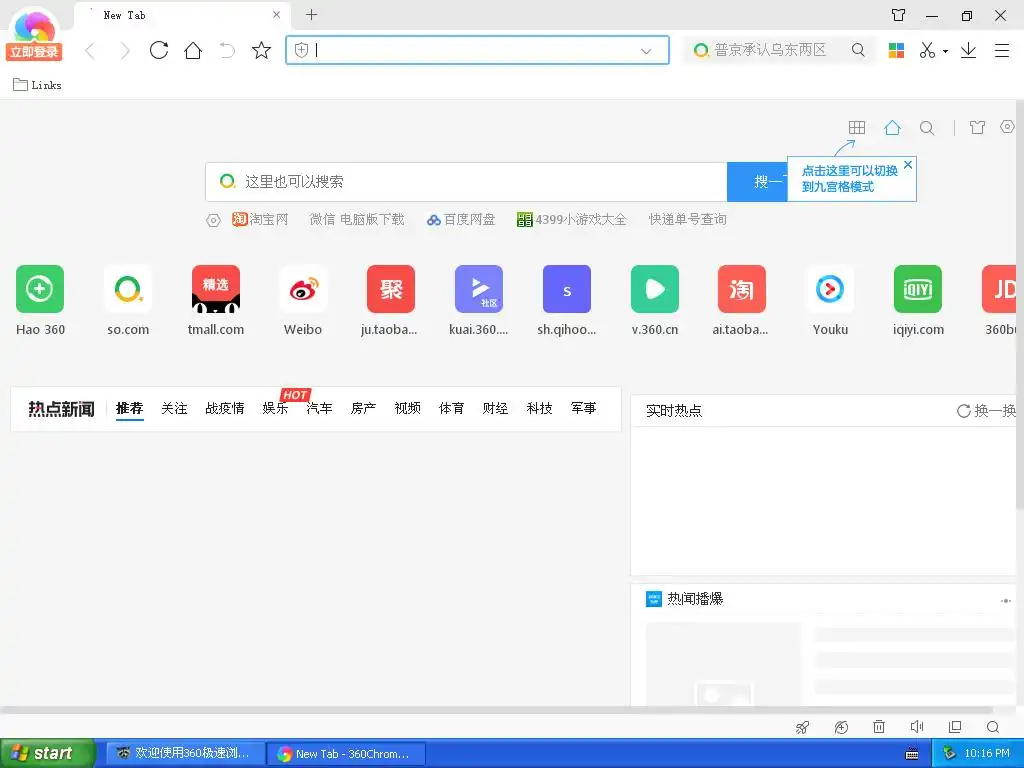Select the 军事 news tab
The width and height of the screenshot is (1024, 768).
click(583, 409)
